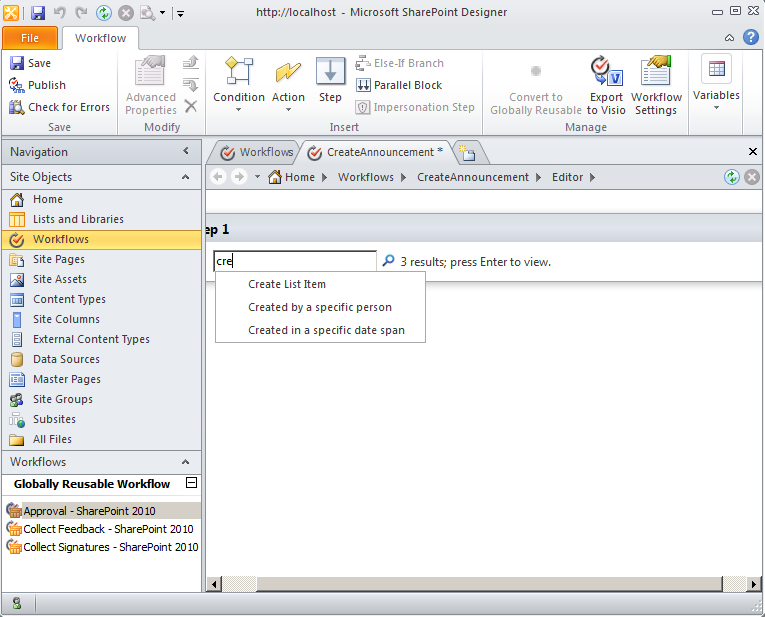Click the Undo arrow in title bar

tap(60, 13)
